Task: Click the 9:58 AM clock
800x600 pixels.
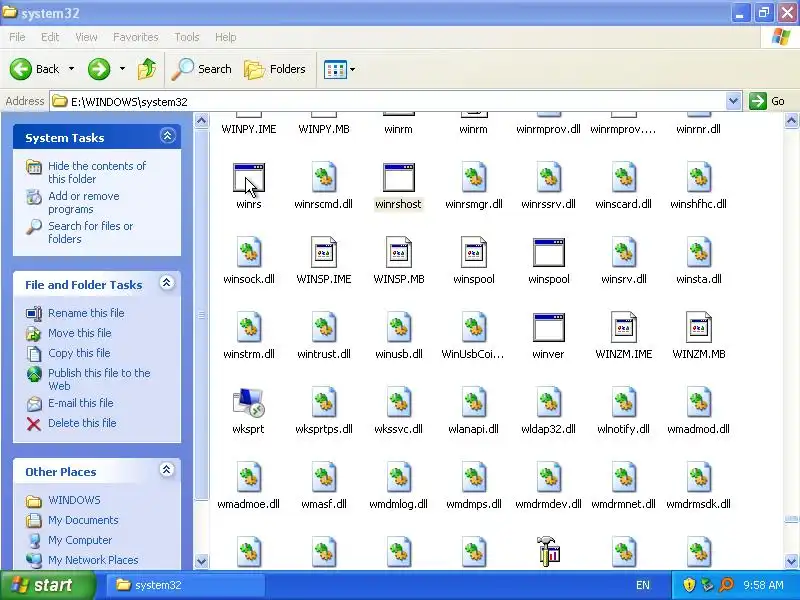Action: click(763, 585)
